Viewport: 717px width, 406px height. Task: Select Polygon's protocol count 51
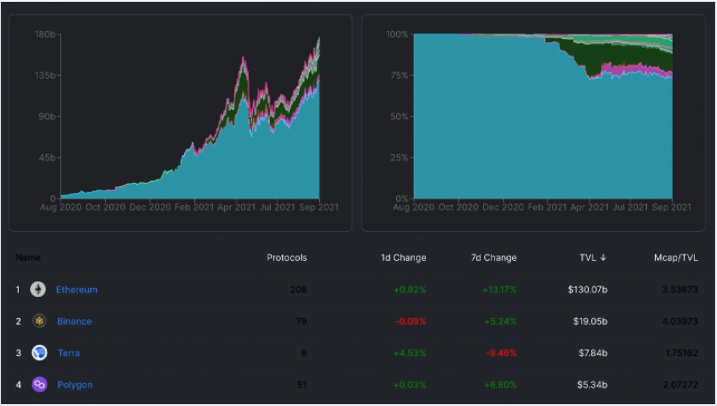[302, 385]
